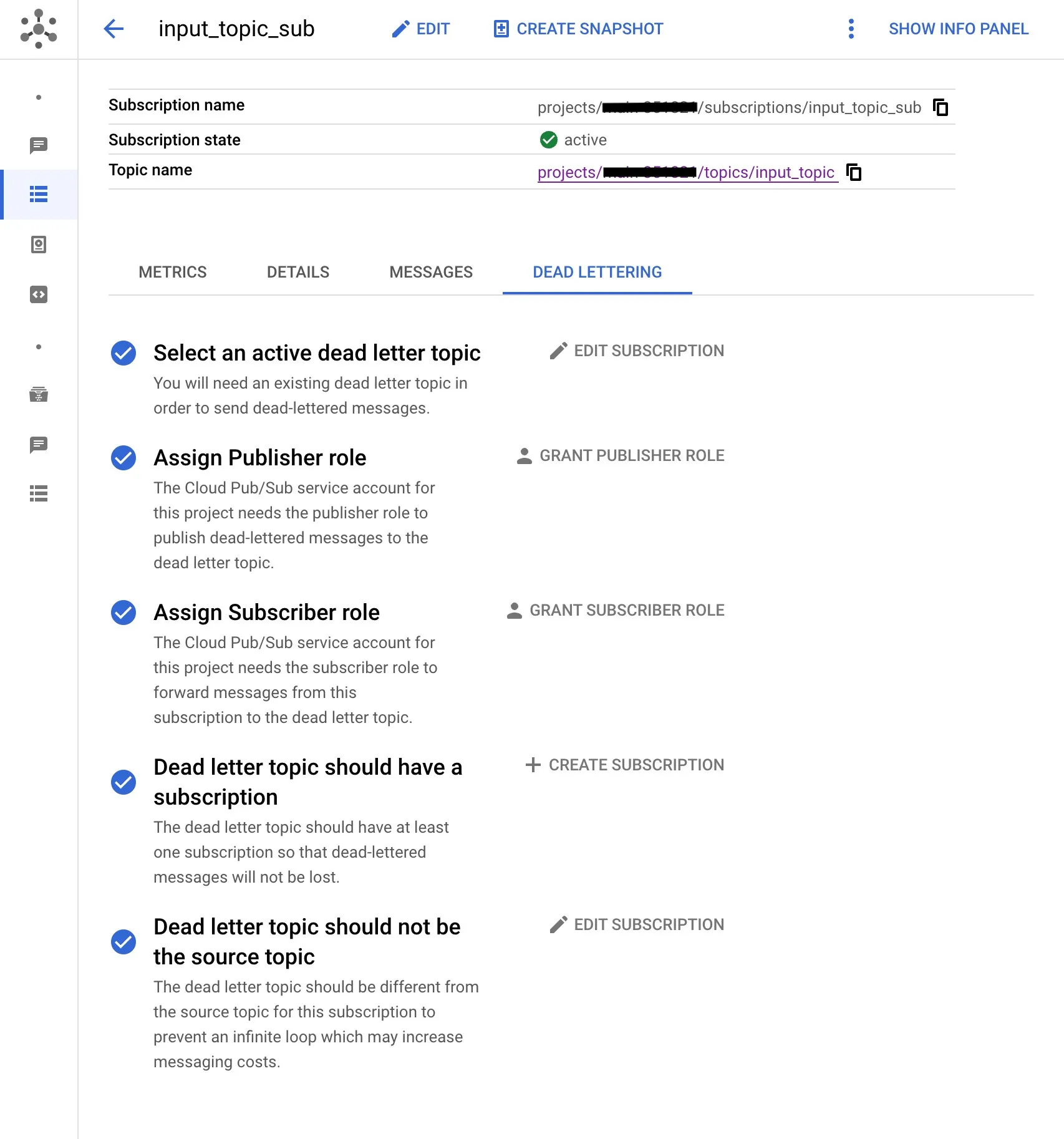
Task: Click the Lite Reservations sidebar icon
Action: tap(39, 394)
